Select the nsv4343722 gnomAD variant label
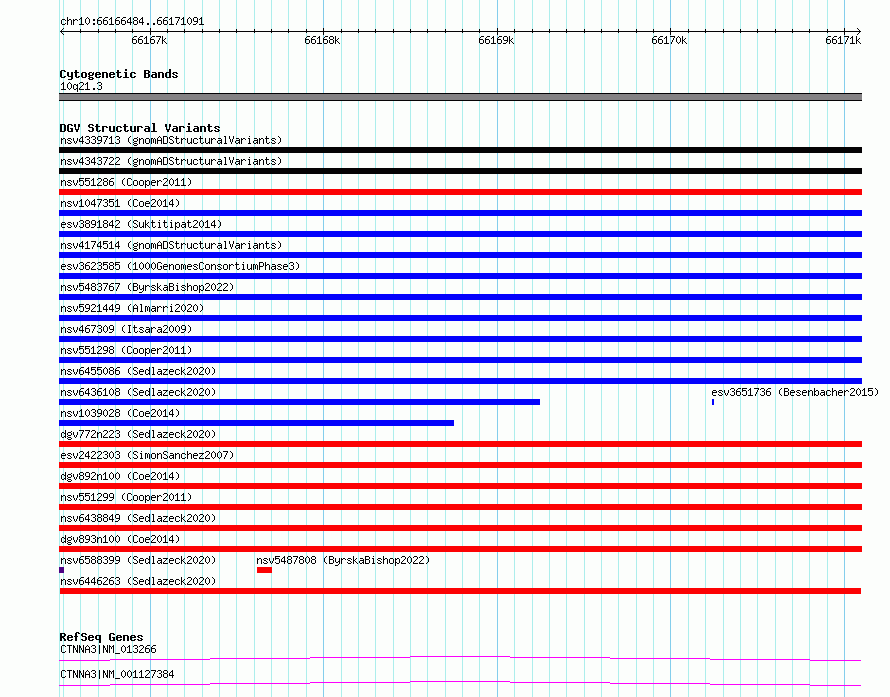The width and height of the screenshot is (890, 697). (171, 161)
